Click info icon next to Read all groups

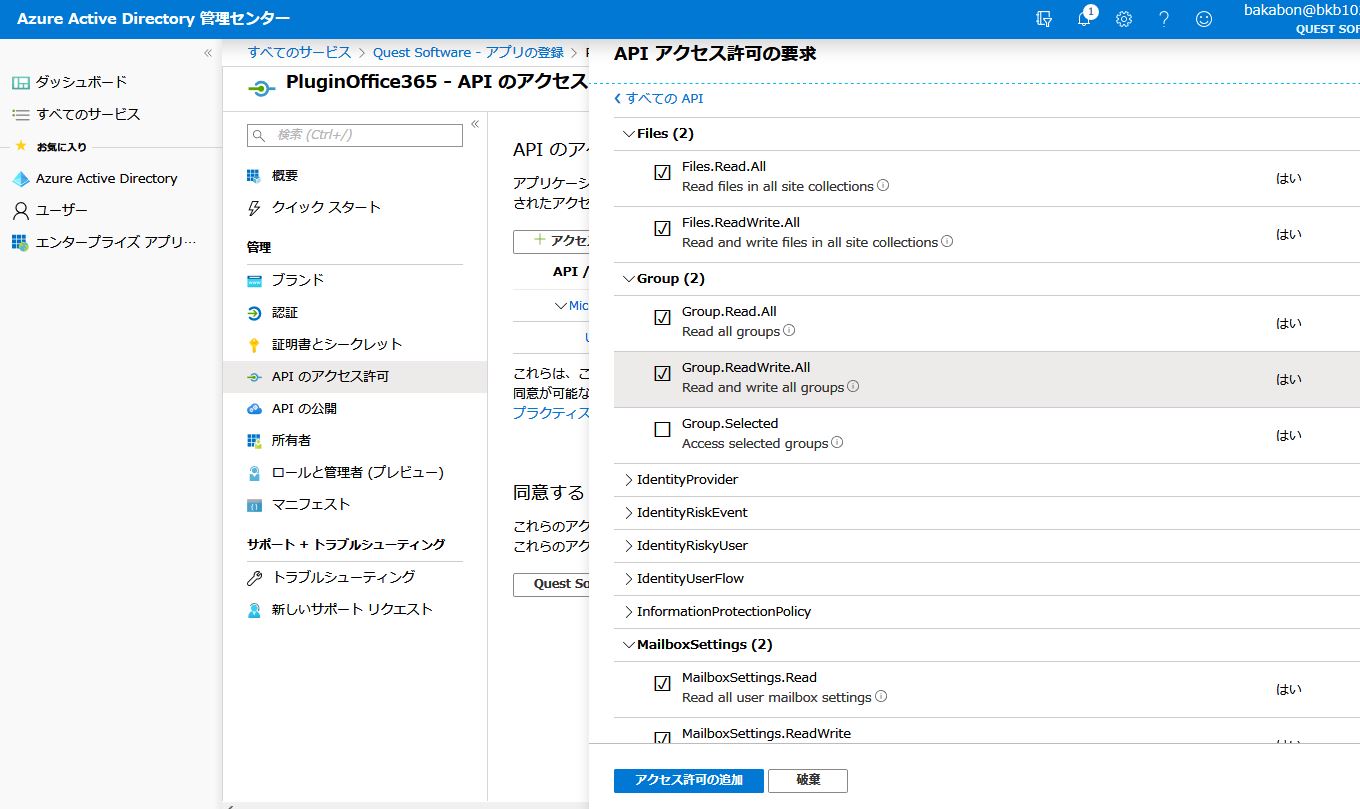(789, 330)
